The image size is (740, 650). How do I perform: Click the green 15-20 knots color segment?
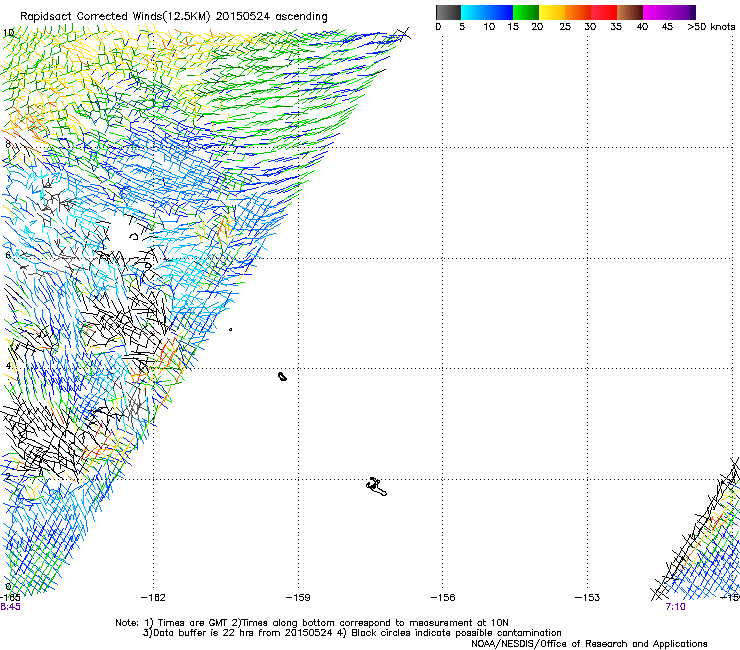pyautogui.click(x=526, y=12)
